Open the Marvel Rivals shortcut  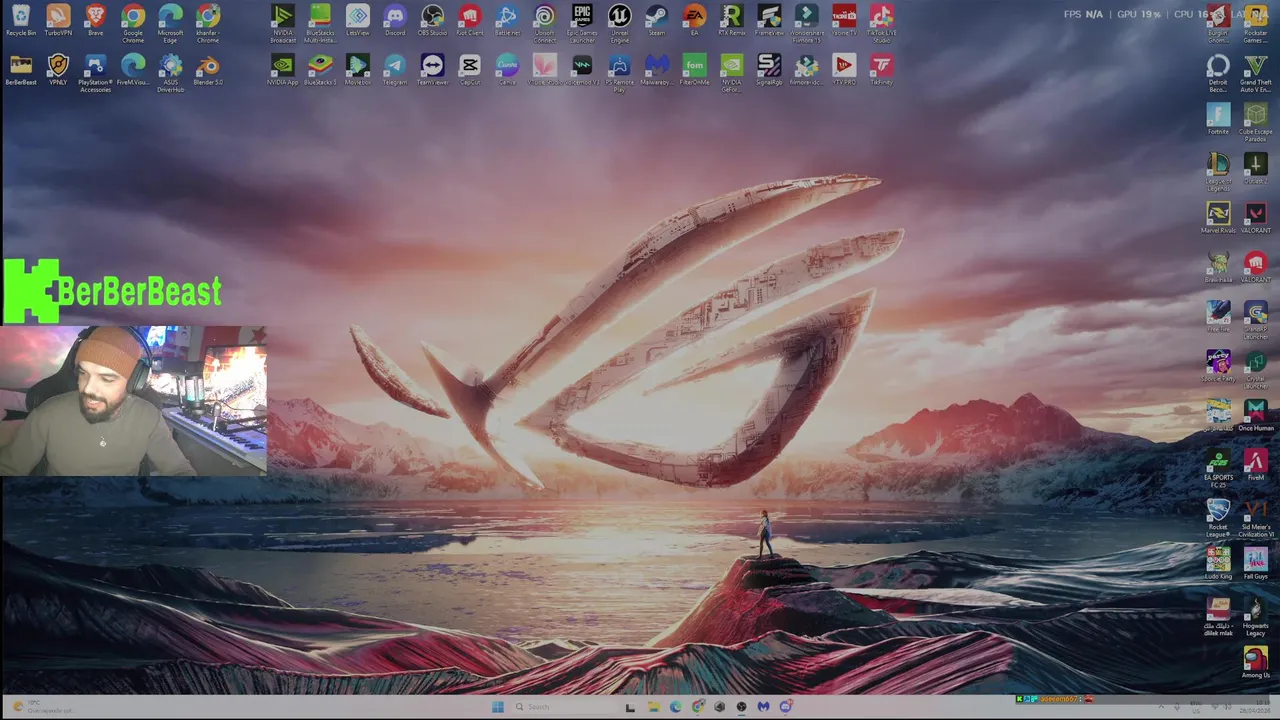click(1218, 218)
